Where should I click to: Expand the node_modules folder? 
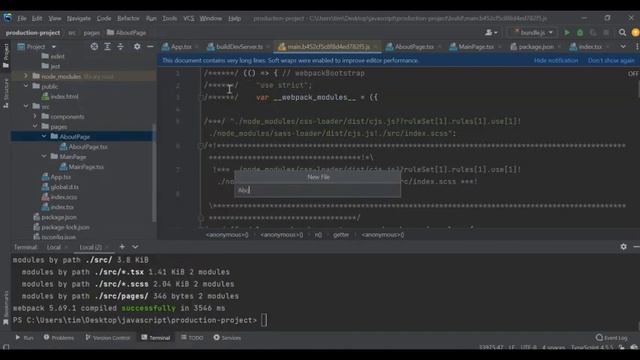pos(26,76)
